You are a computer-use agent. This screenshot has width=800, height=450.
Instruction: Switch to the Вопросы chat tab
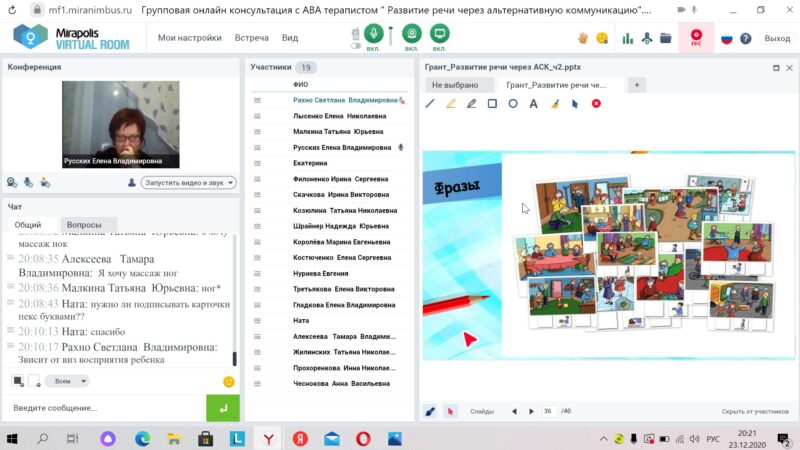click(84, 224)
